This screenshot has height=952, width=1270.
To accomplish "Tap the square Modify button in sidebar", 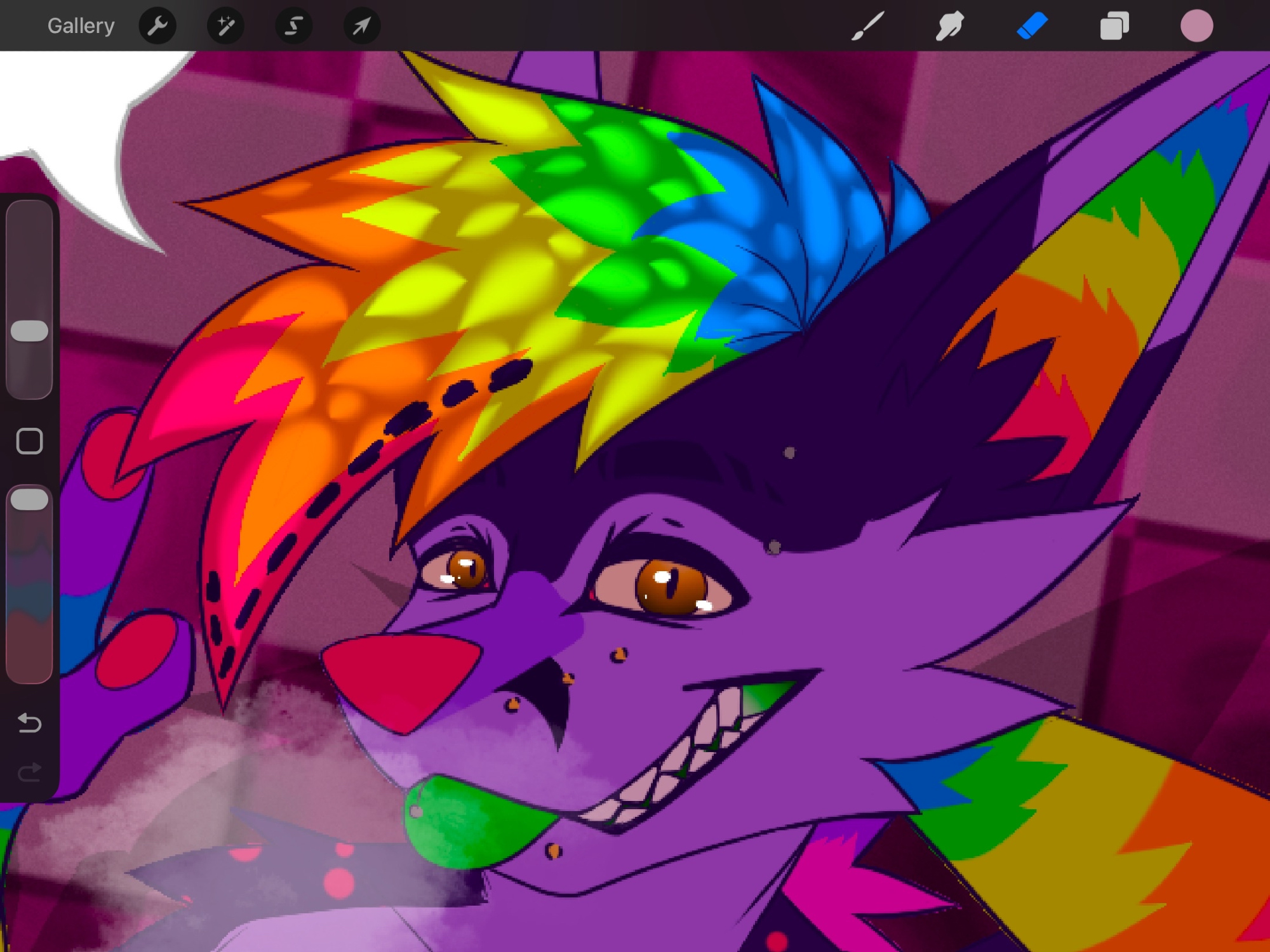I will (x=29, y=441).
